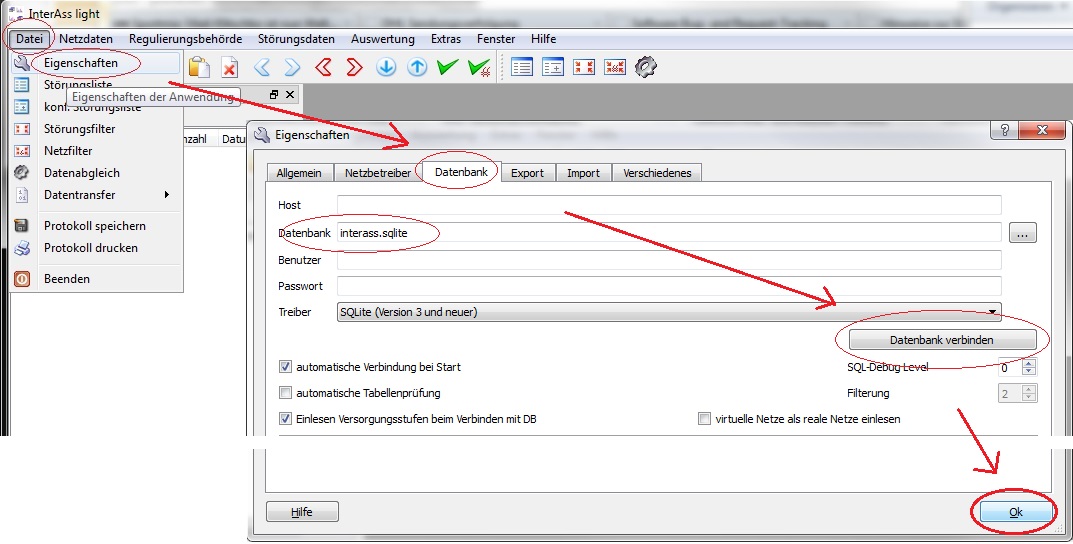Image resolution: width=1073 pixels, height=544 pixels.
Task: Click the Paste clipboard toolbar icon
Action: point(199,67)
